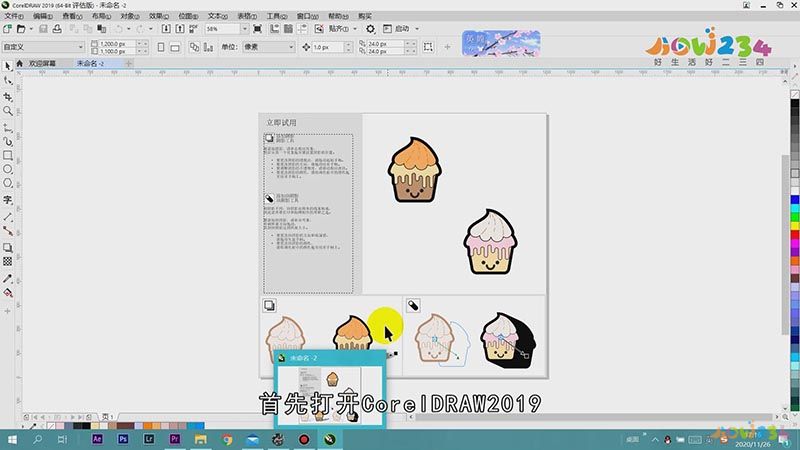This screenshot has width=800, height=450.
Task: Open the Buy menu item
Action: [x=365, y=16]
